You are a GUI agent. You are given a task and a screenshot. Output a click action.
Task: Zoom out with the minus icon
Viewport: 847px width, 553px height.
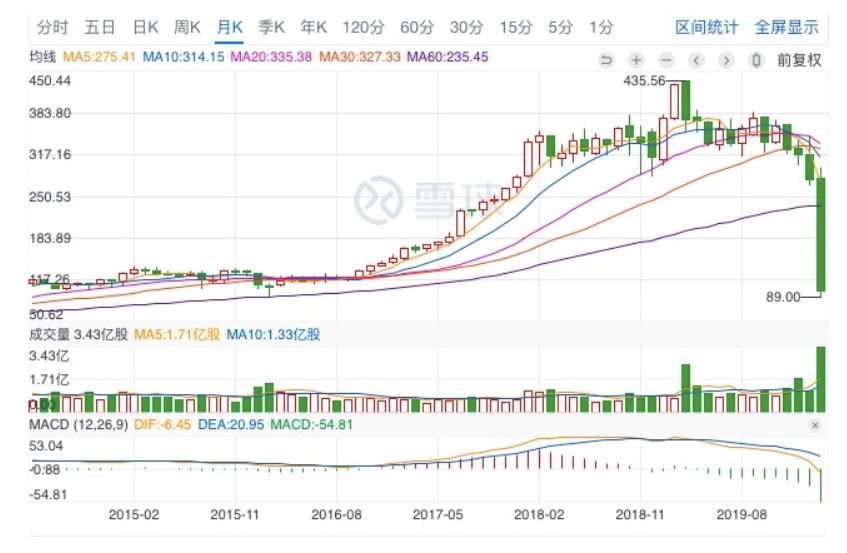pos(667,60)
